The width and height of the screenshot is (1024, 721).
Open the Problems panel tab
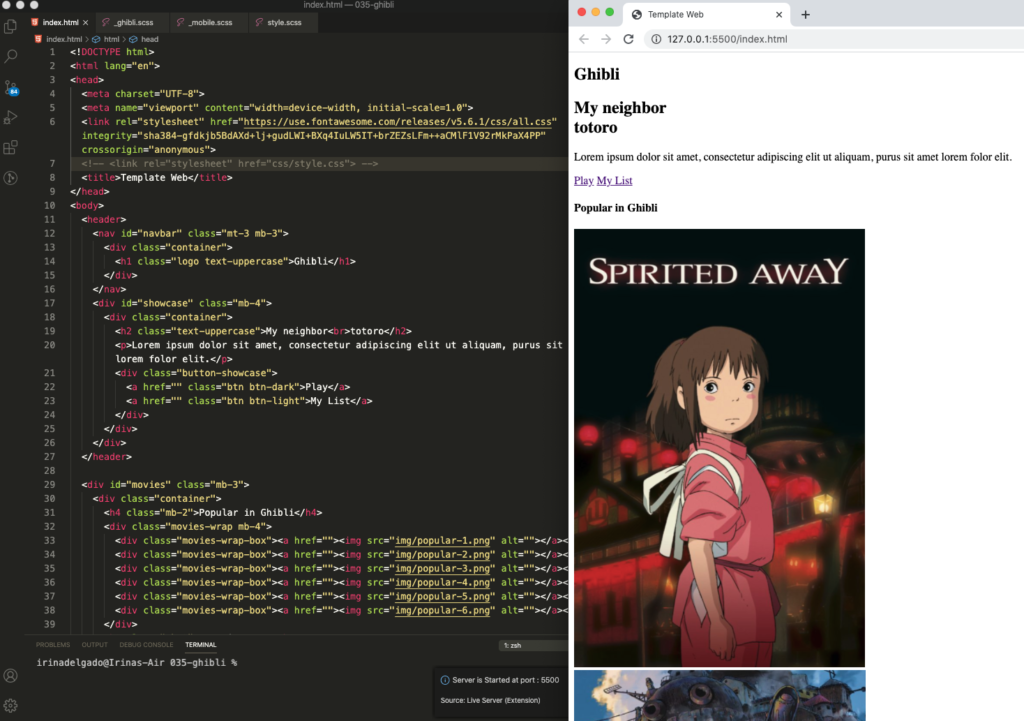click(53, 645)
